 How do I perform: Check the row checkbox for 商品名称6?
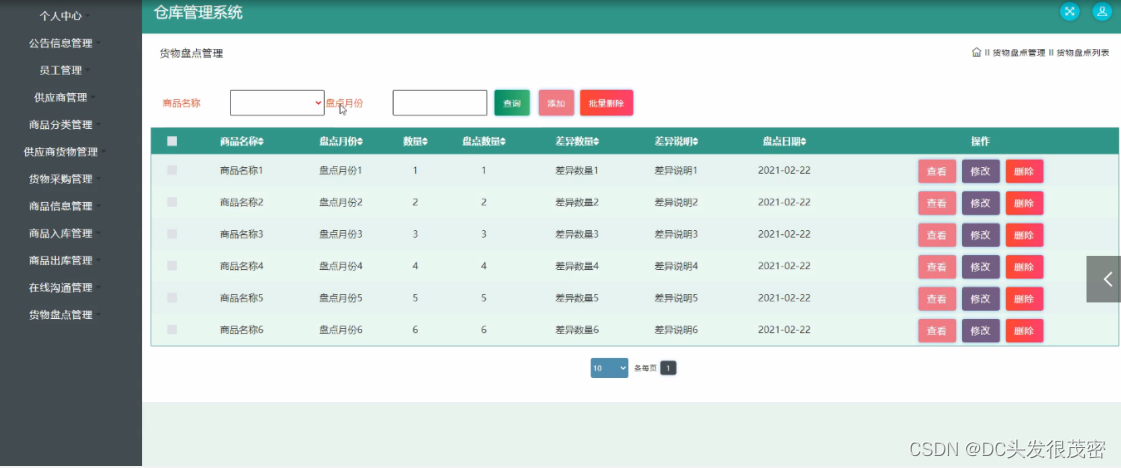click(x=172, y=329)
